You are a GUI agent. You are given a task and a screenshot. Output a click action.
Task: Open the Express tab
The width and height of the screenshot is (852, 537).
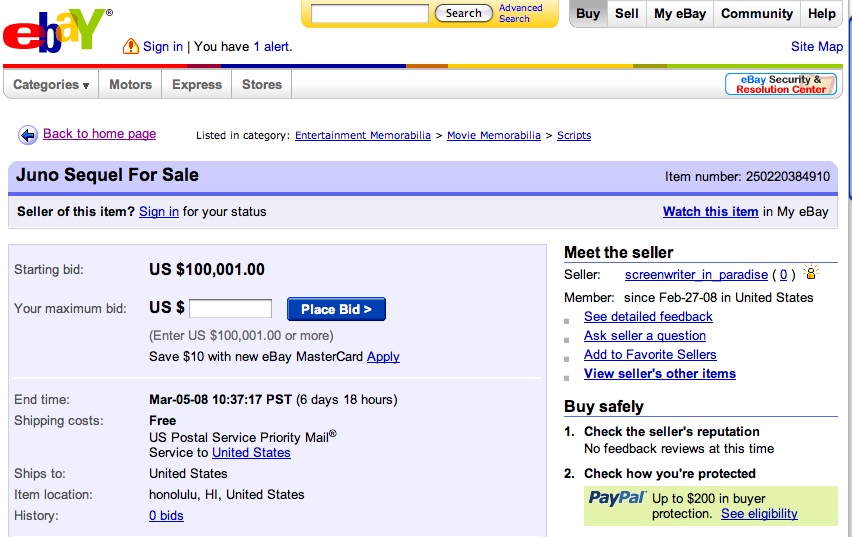tap(197, 84)
